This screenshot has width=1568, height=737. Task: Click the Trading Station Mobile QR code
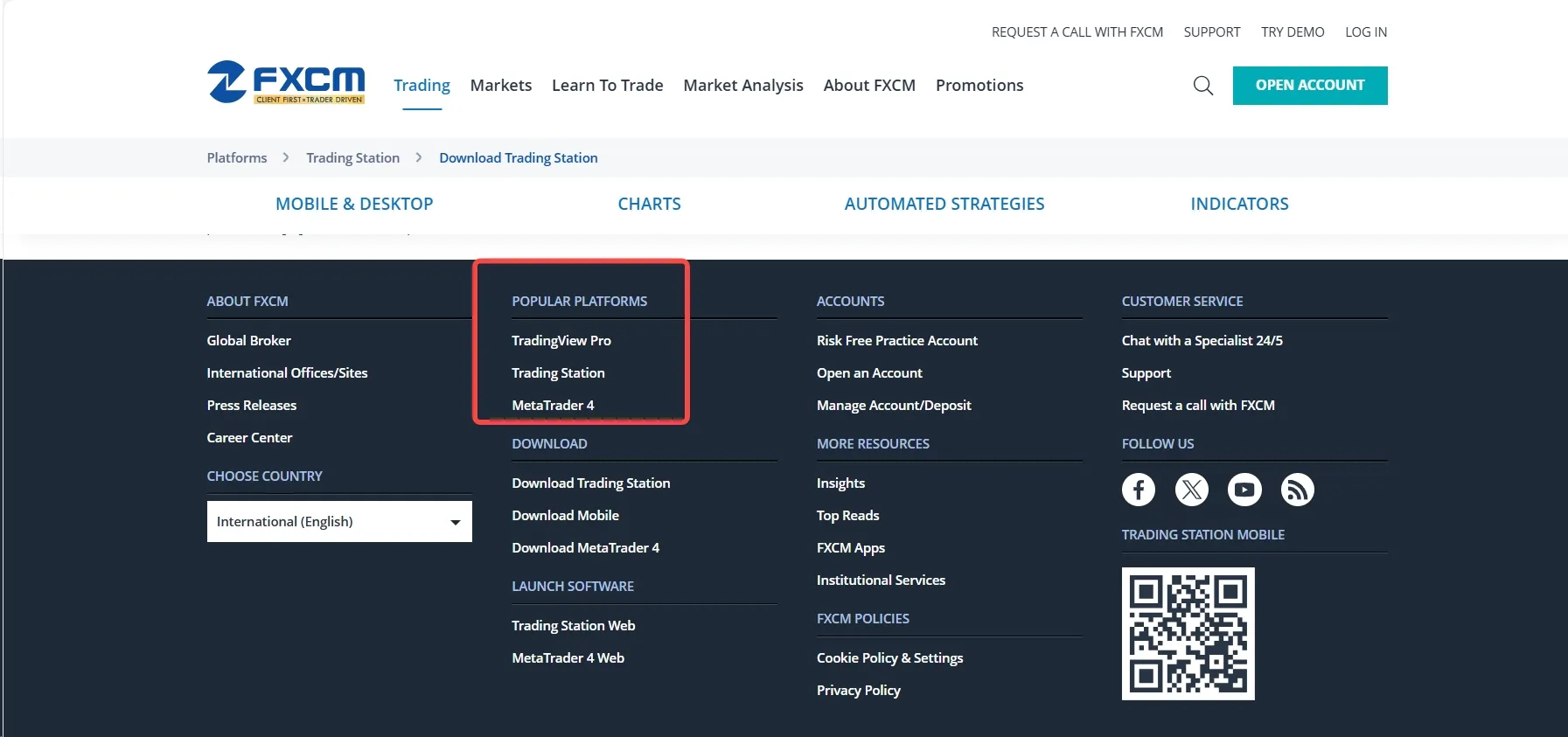coord(1188,634)
